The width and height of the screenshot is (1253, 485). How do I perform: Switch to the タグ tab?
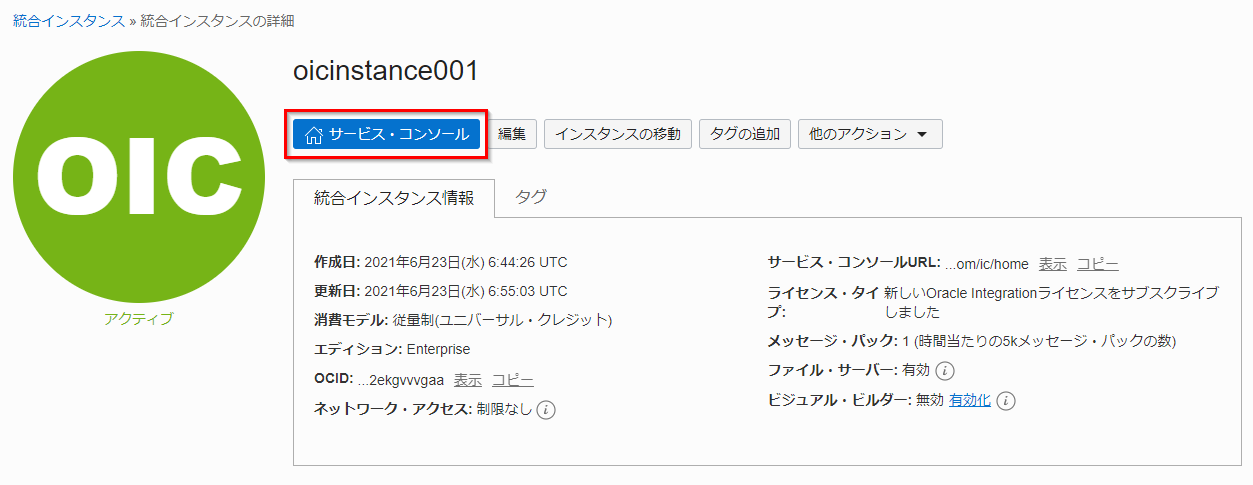531,197
